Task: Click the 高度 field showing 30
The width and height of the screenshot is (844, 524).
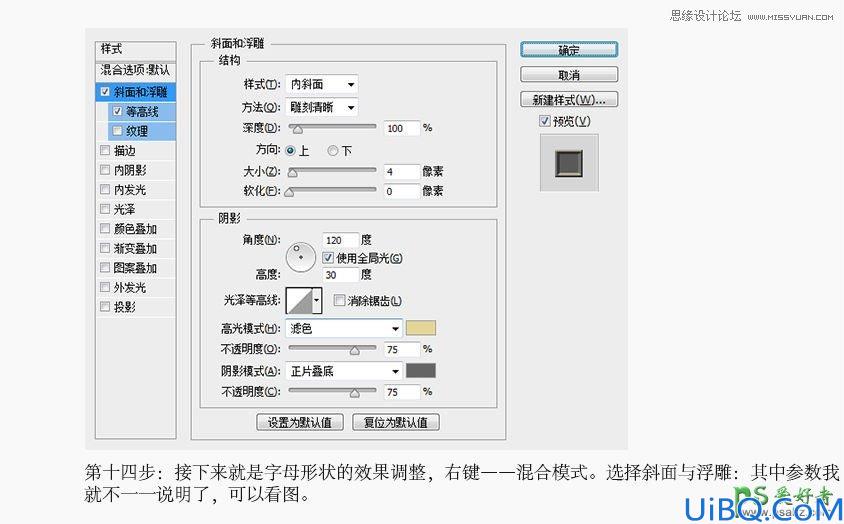Action: point(340,275)
